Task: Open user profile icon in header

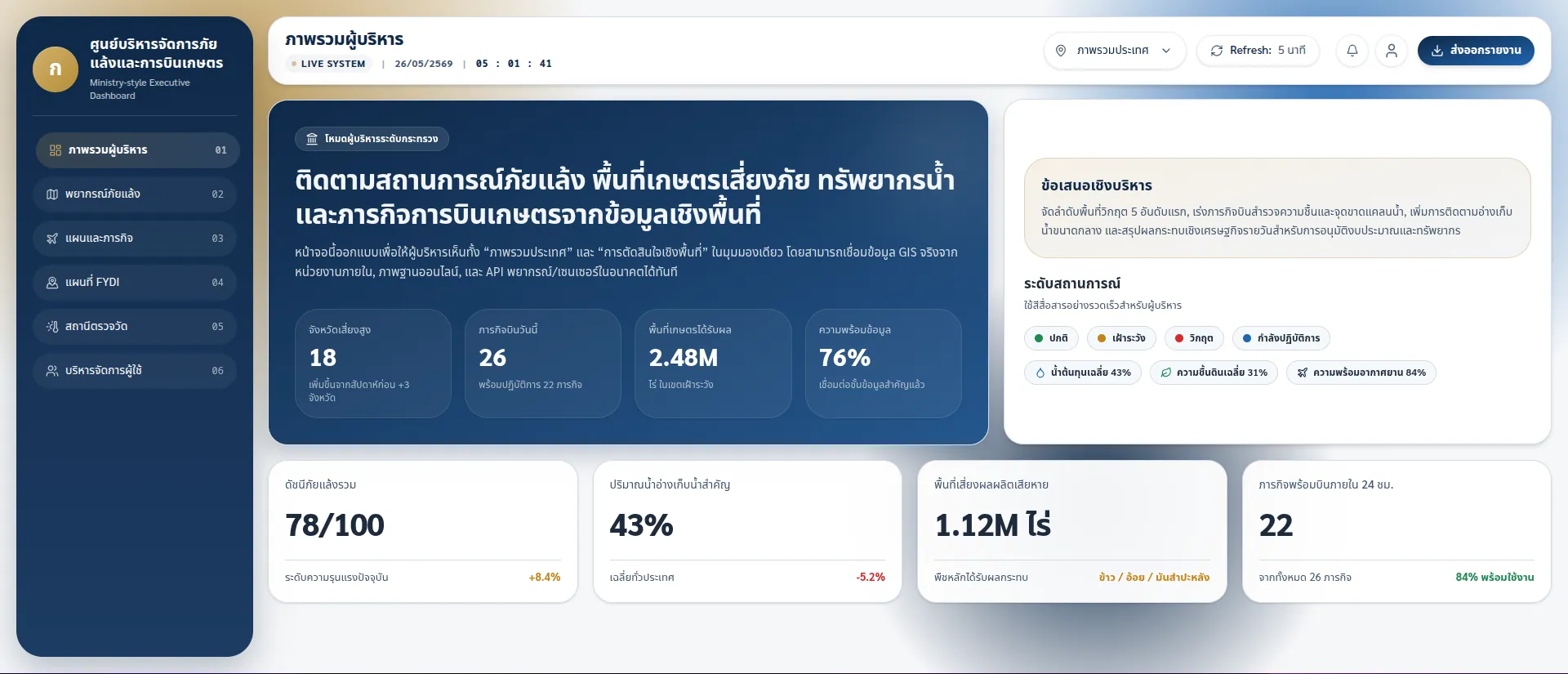Action: 1392,51
